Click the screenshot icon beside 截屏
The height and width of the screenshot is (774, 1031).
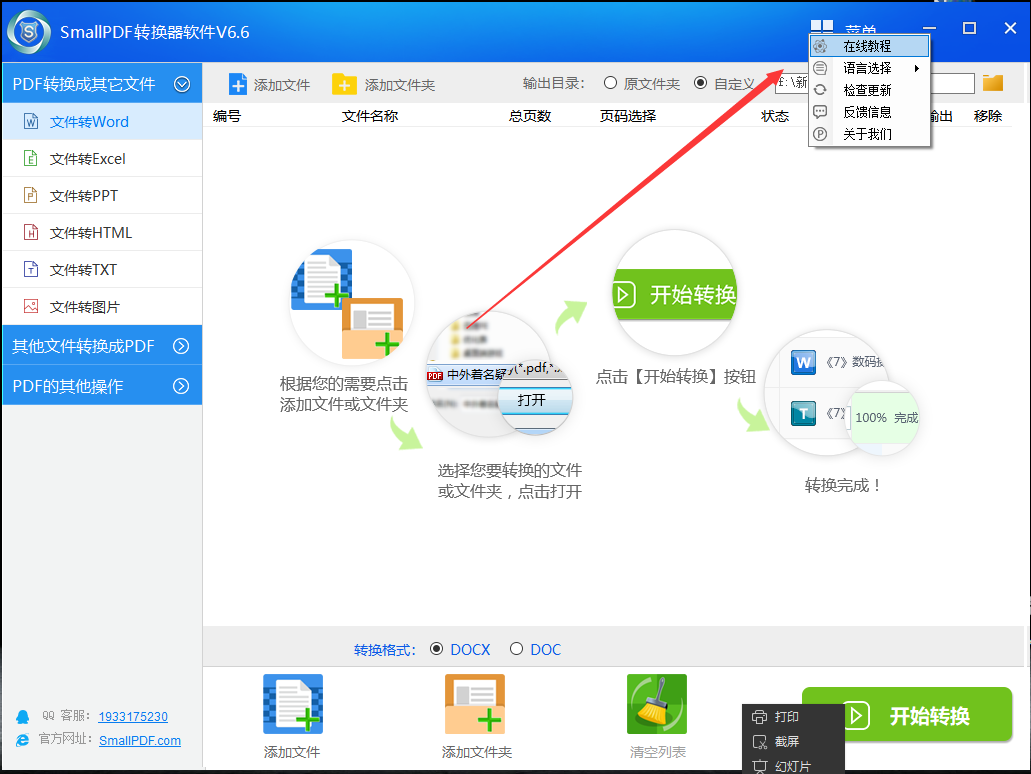759,742
